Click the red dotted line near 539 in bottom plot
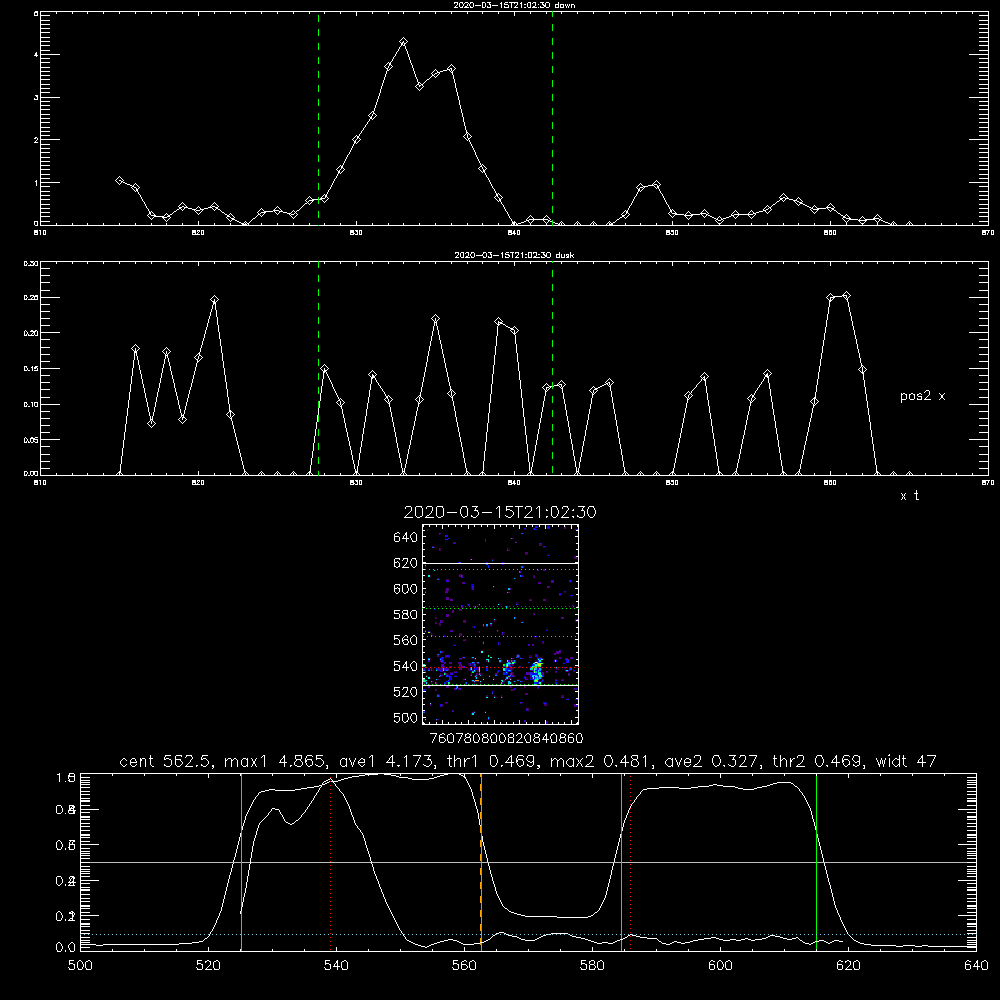1000x1000 pixels. (x=330, y=862)
